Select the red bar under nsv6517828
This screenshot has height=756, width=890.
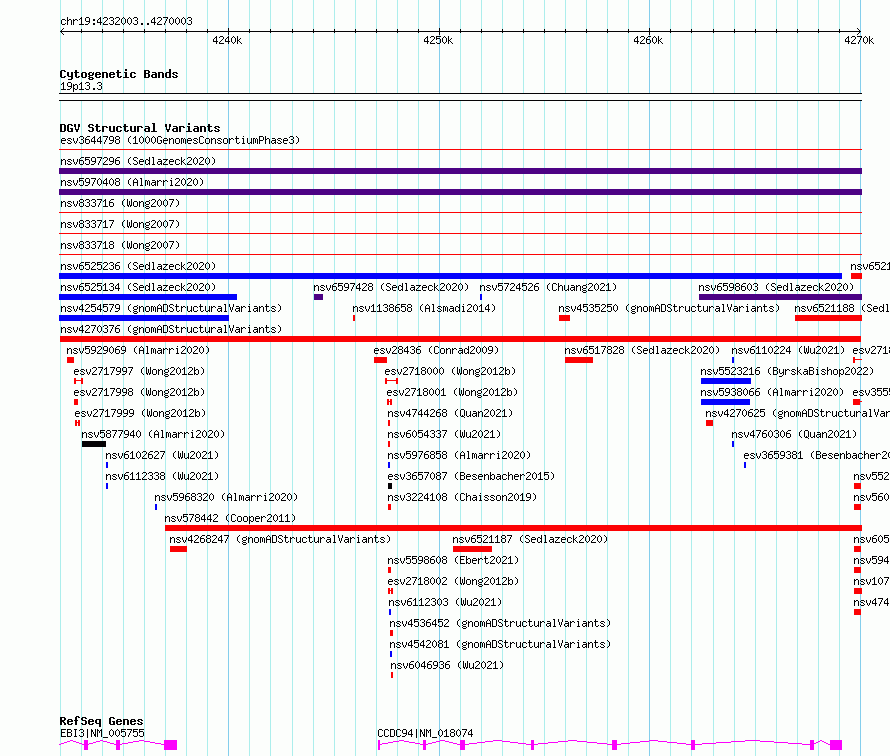tap(579, 360)
